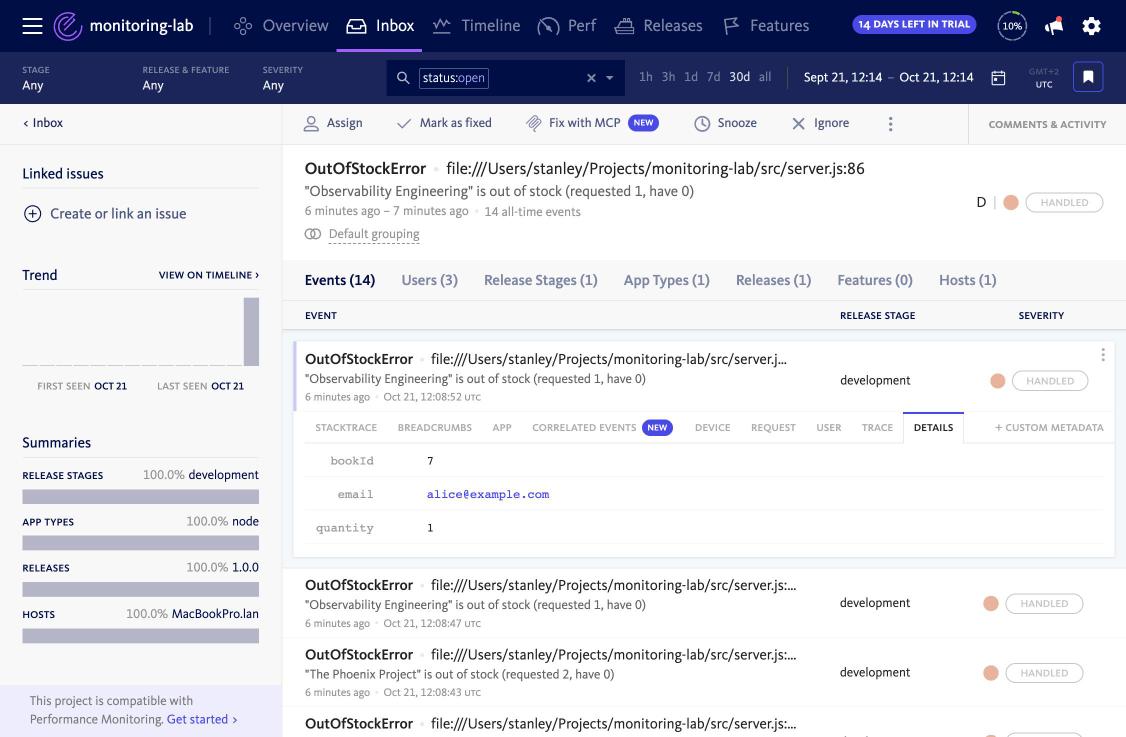Open the Correlated Events tab
Screen dimensions: 1126x737
tap(602, 427)
